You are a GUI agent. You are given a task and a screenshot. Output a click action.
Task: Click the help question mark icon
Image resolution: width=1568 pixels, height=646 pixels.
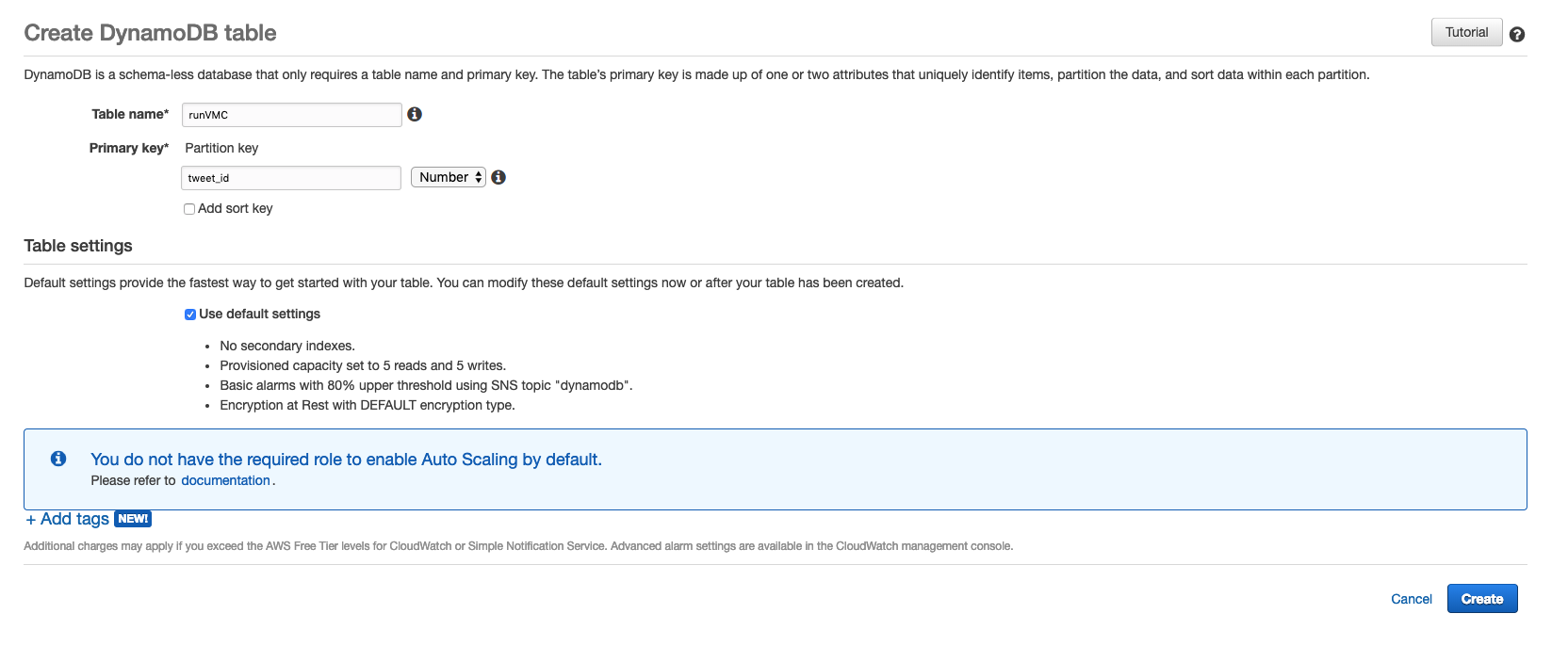pos(1516,34)
